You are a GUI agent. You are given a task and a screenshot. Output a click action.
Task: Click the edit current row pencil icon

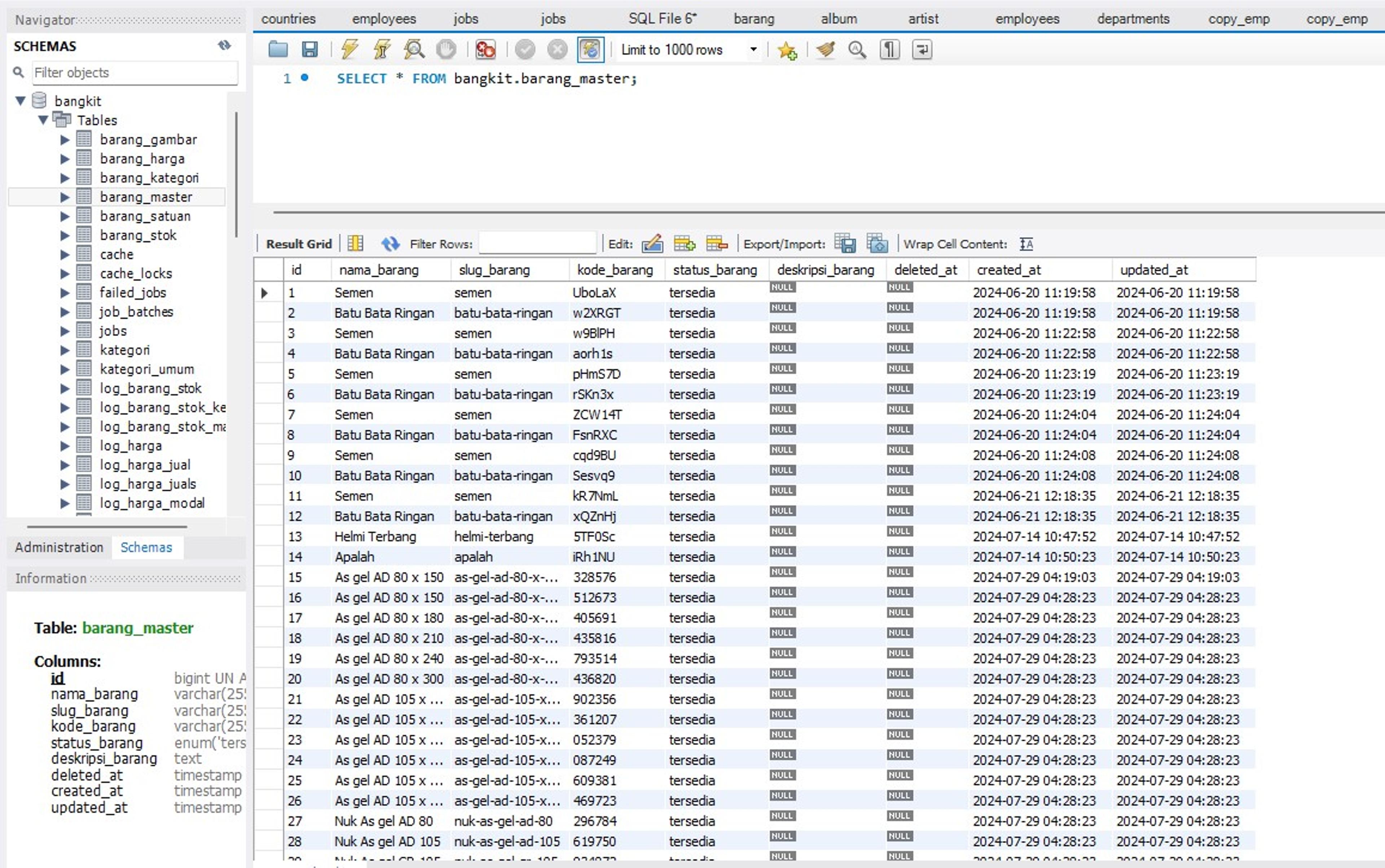652,243
